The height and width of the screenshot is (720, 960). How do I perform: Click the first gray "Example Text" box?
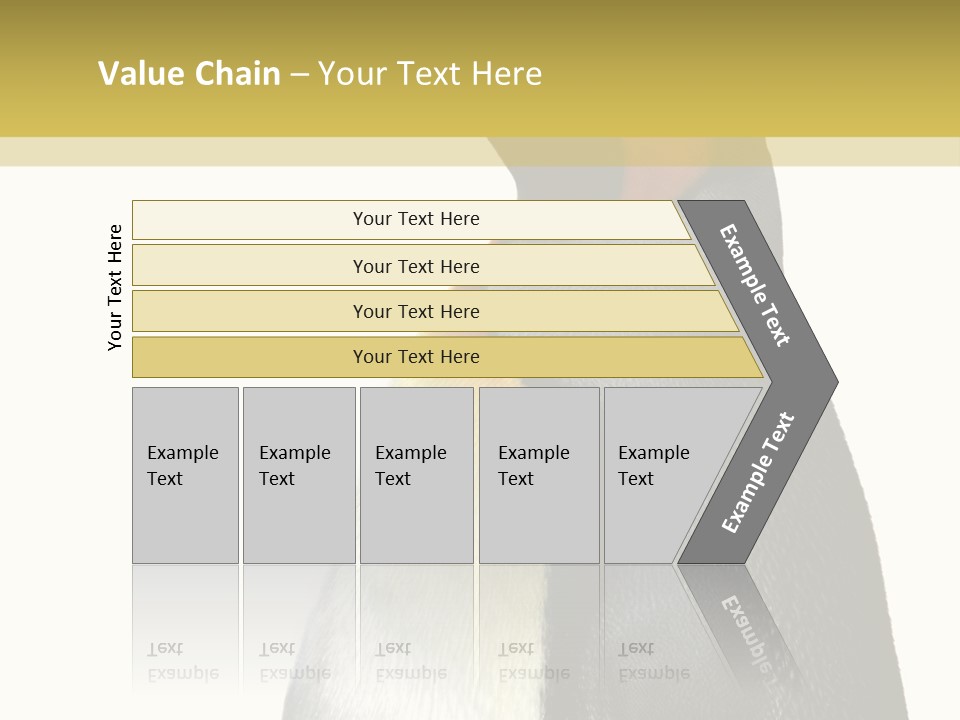click(185, 474)
